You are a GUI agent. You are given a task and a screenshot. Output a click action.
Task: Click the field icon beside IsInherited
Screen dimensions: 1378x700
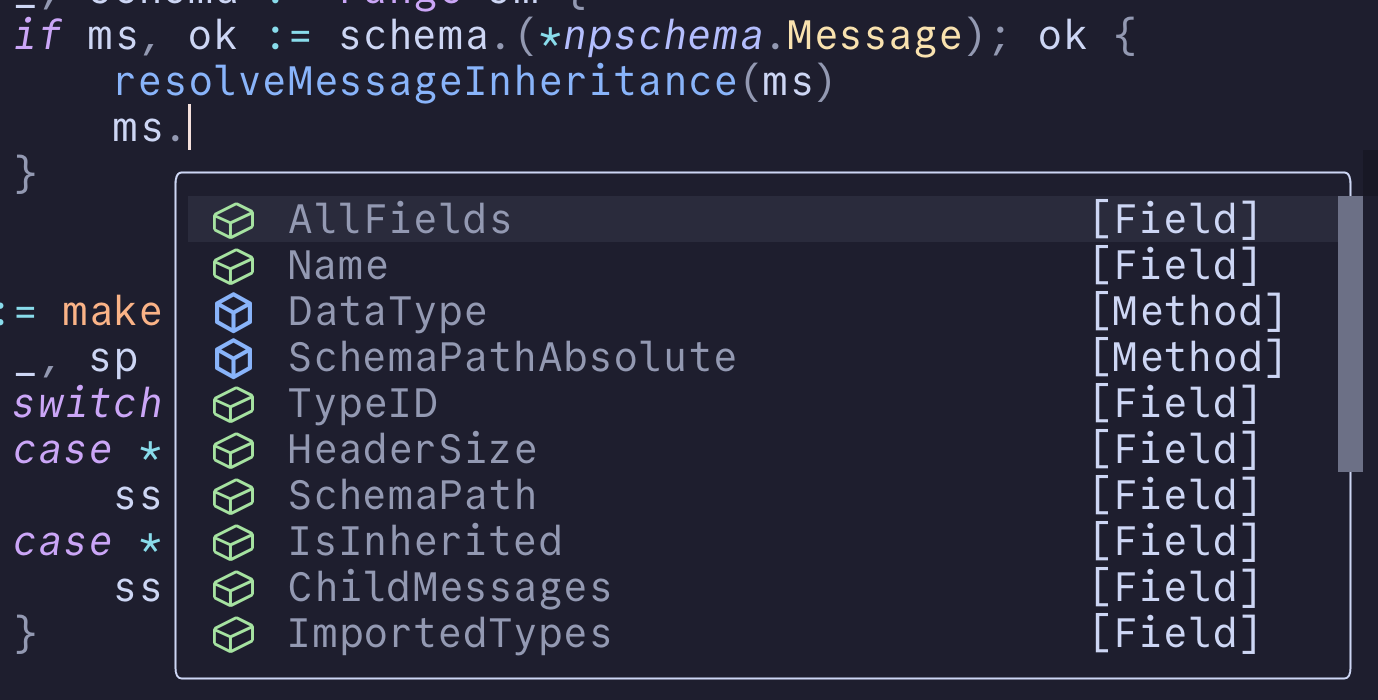point(233,542)
